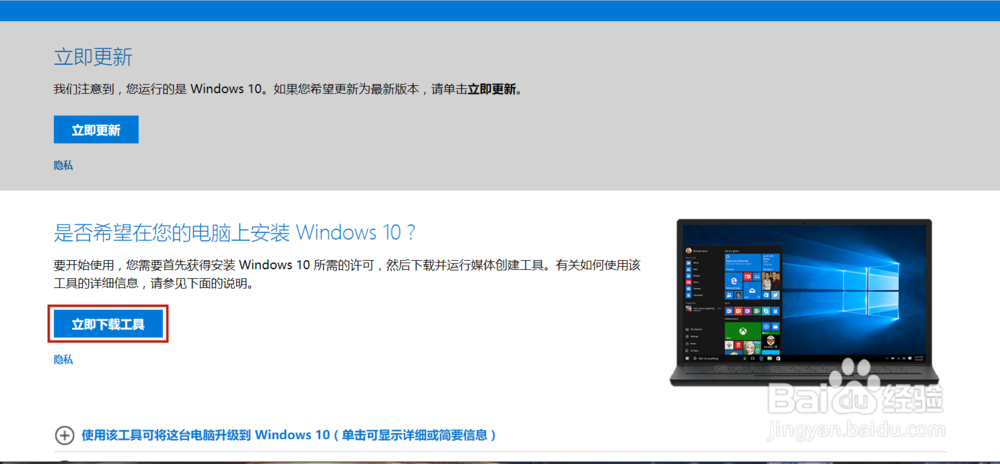Click the Windows 10 laptop image
Screen dimensions: 1000x464
pyautogui.click(x=802, y=303)
